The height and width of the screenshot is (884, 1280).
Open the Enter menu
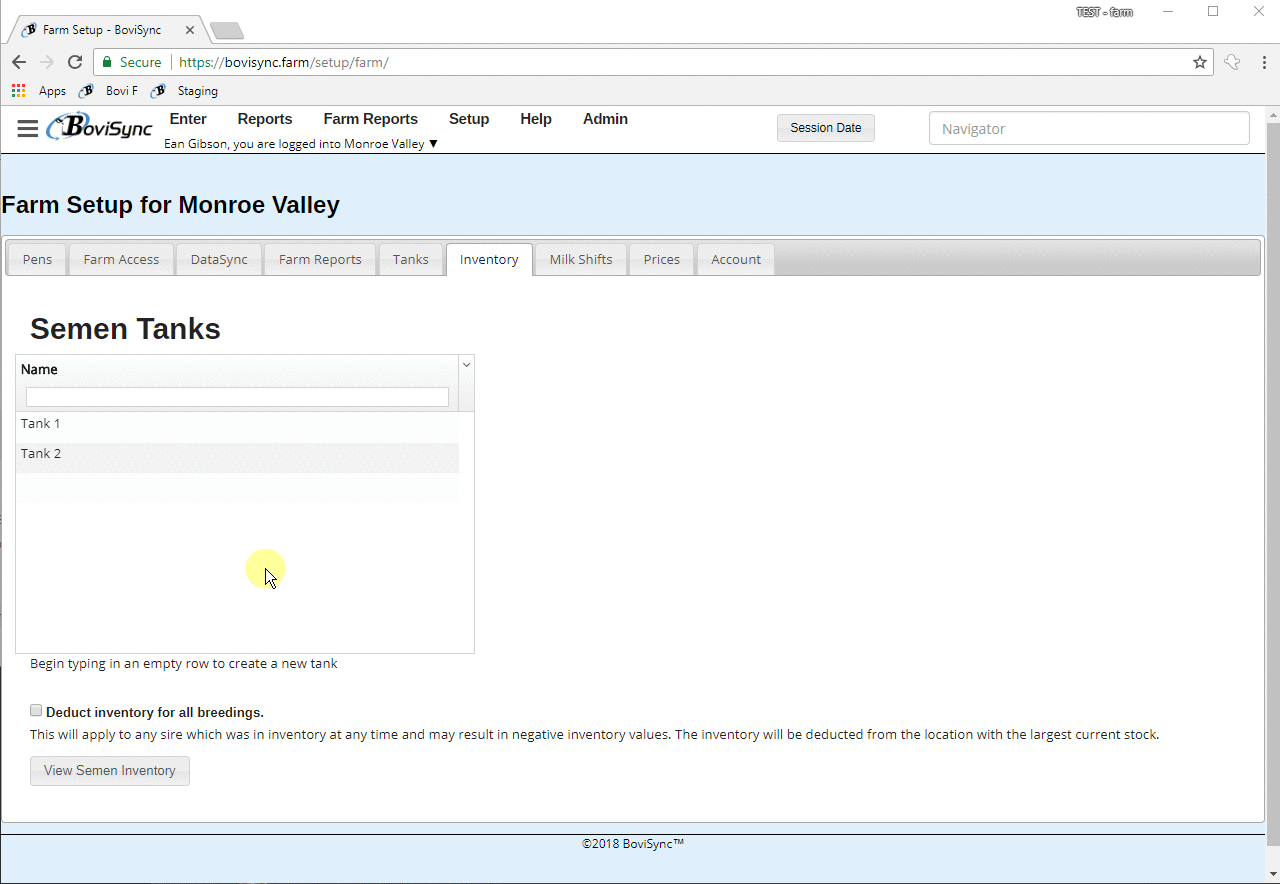[188, 119]
